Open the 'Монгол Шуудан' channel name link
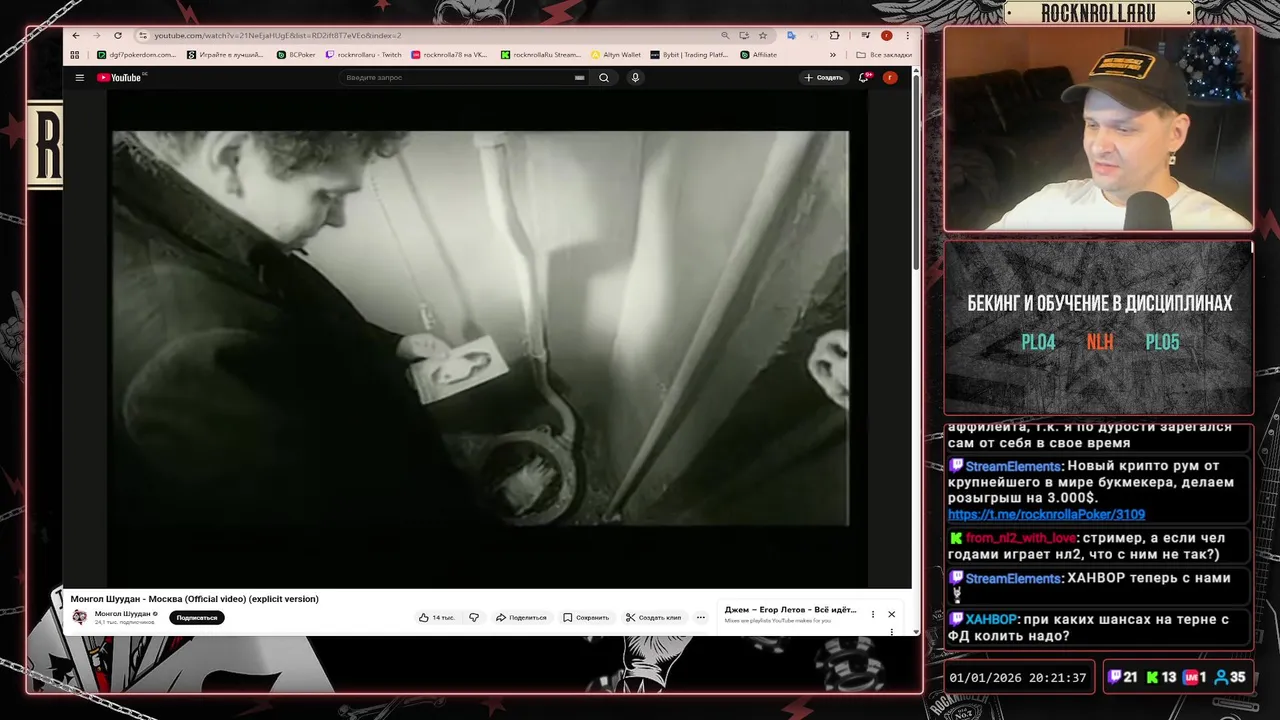This screenshot has width=1280, height=720. (x=123, y=614)
